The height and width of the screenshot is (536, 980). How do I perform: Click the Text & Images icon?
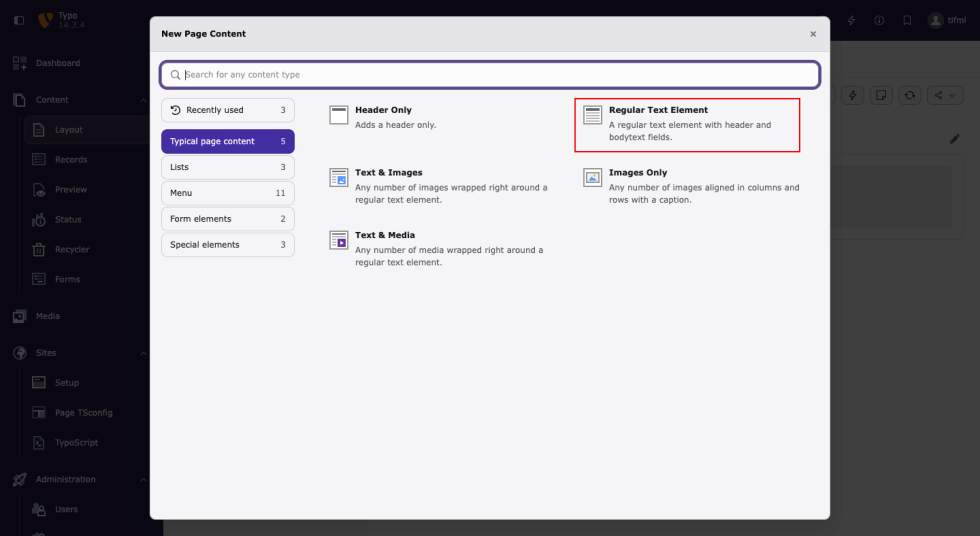point(339,177)
